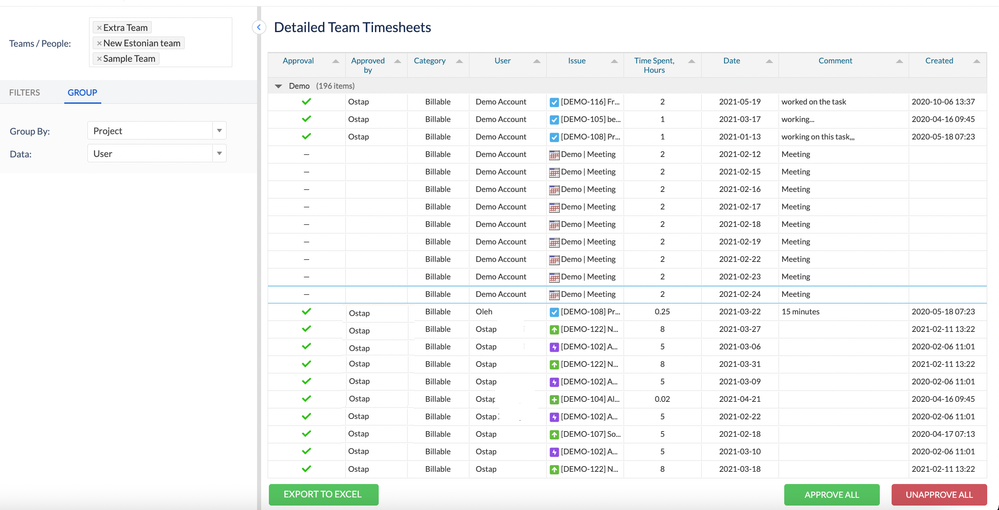Click UNAPPROVE ALL button
999x510 pixels.
coord(939,495)
